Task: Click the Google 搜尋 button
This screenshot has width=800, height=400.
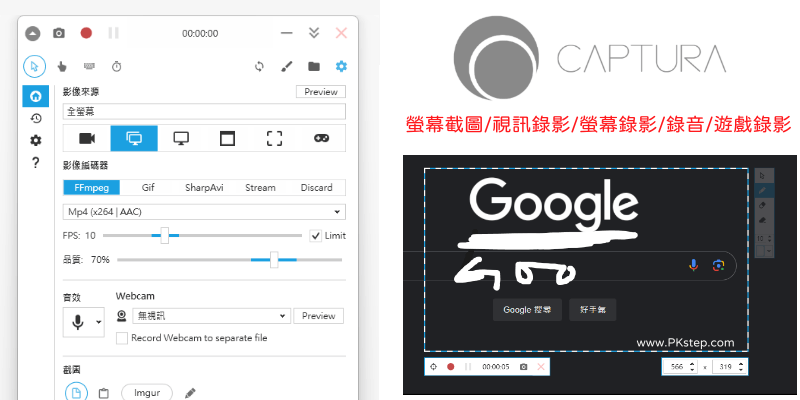Action: [527, 310]
